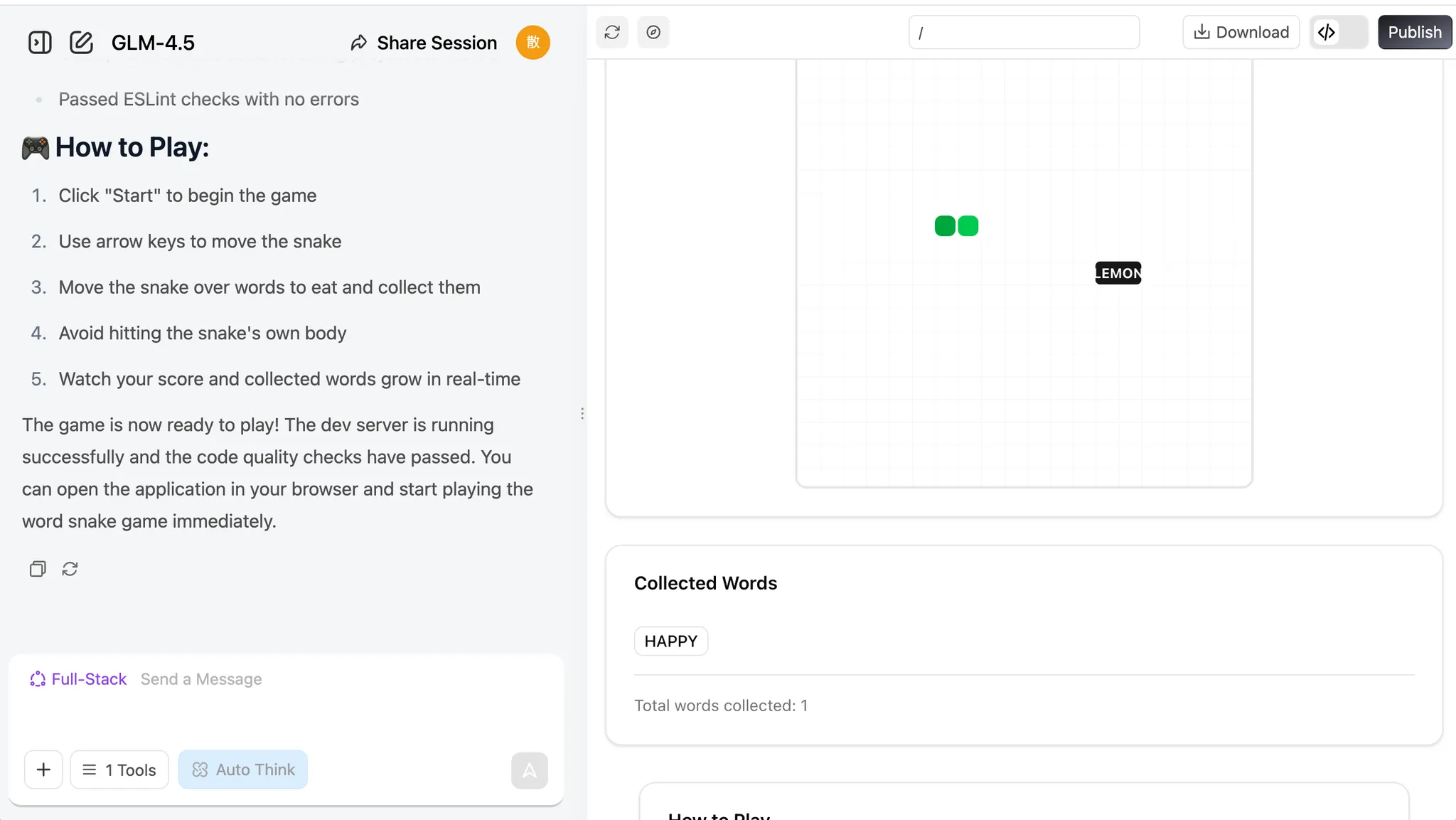The image size is (1456, 820).
Task: Open the GLM-4.5 model selector
Action: 153,43
